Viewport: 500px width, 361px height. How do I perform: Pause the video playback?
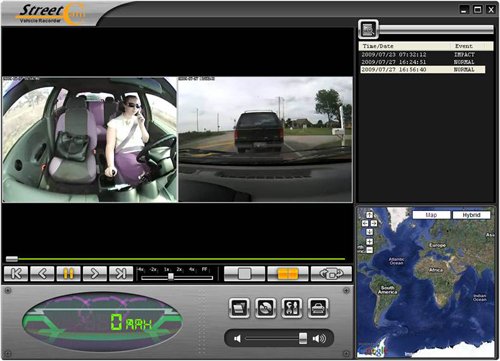68,274
